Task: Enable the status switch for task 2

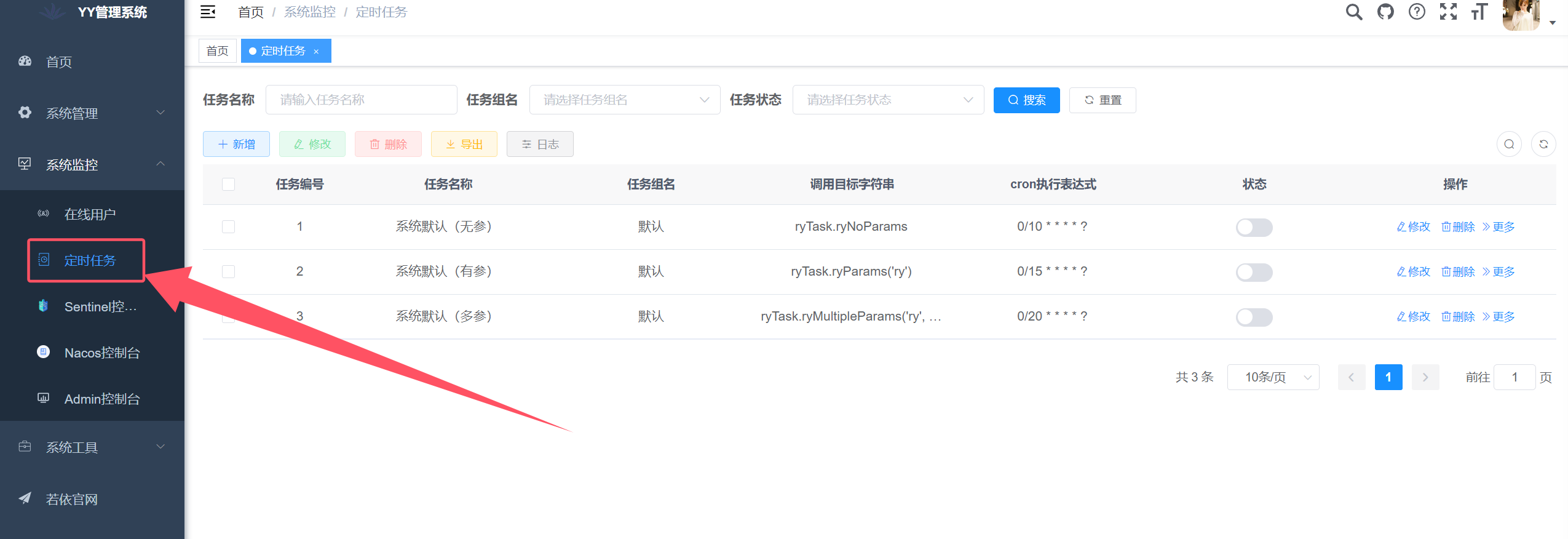Action: coord(1254,273)
